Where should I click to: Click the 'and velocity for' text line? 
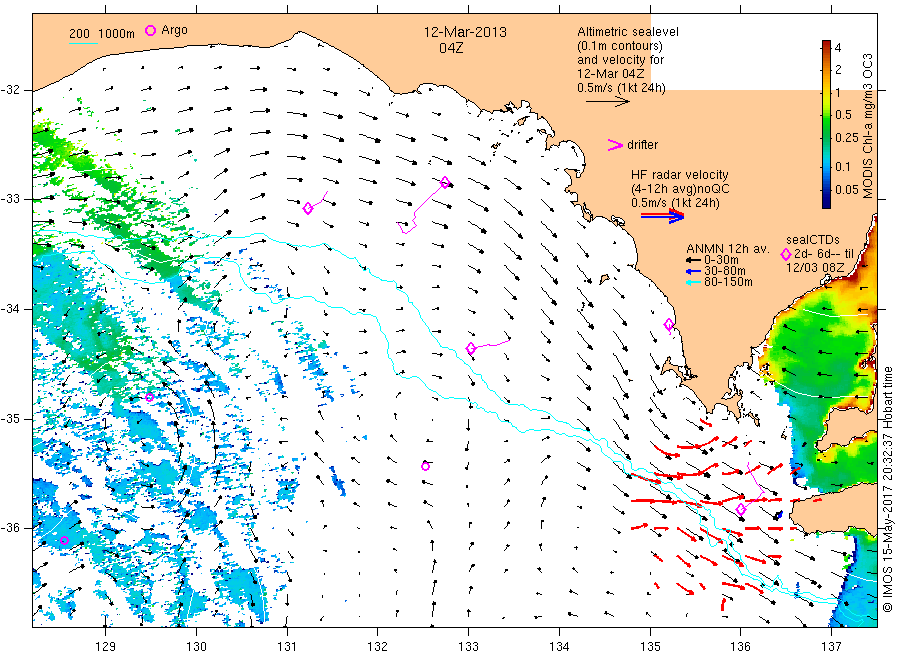(x=620, y=60)
